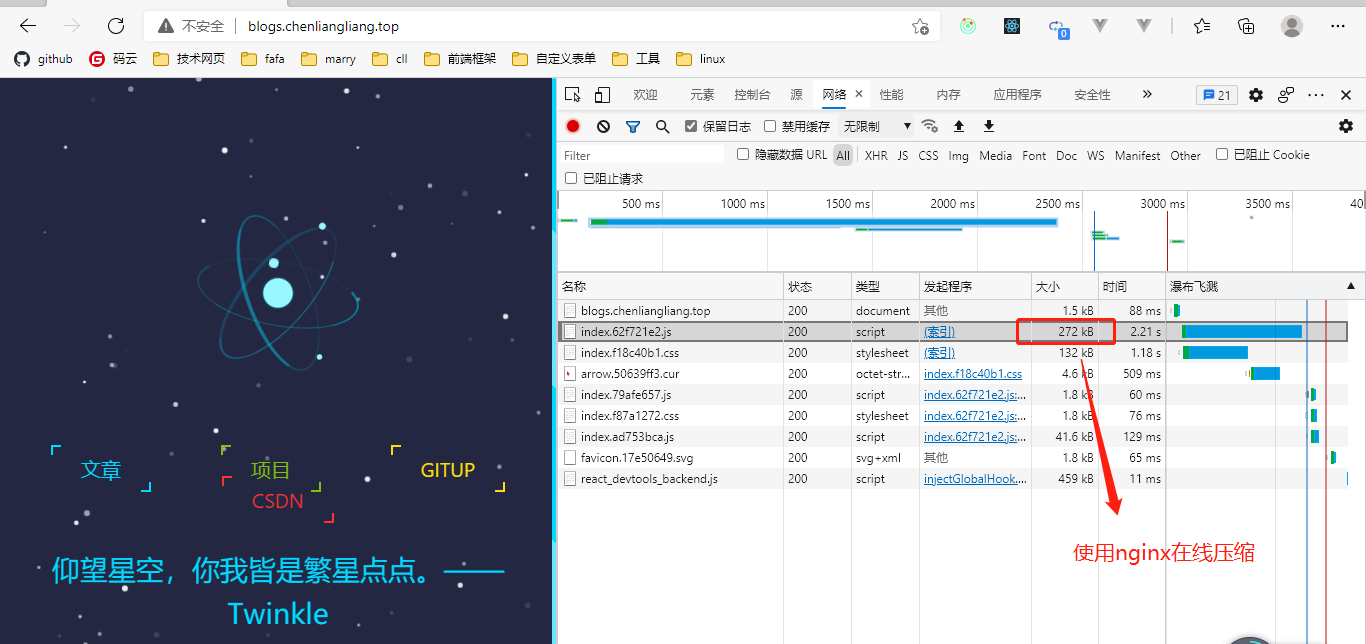1366x644 pixels.
Task: Open the DevTools more options ellipsis menu
Action: (1315, 94)
